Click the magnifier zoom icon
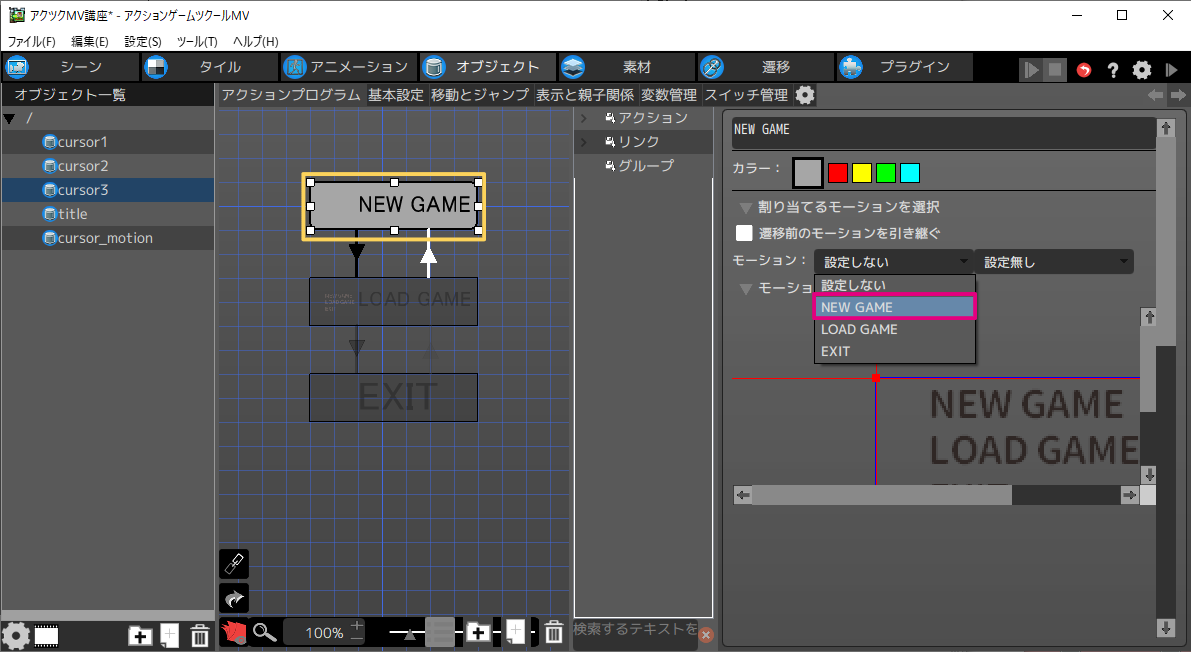 [x=264, y=632]
